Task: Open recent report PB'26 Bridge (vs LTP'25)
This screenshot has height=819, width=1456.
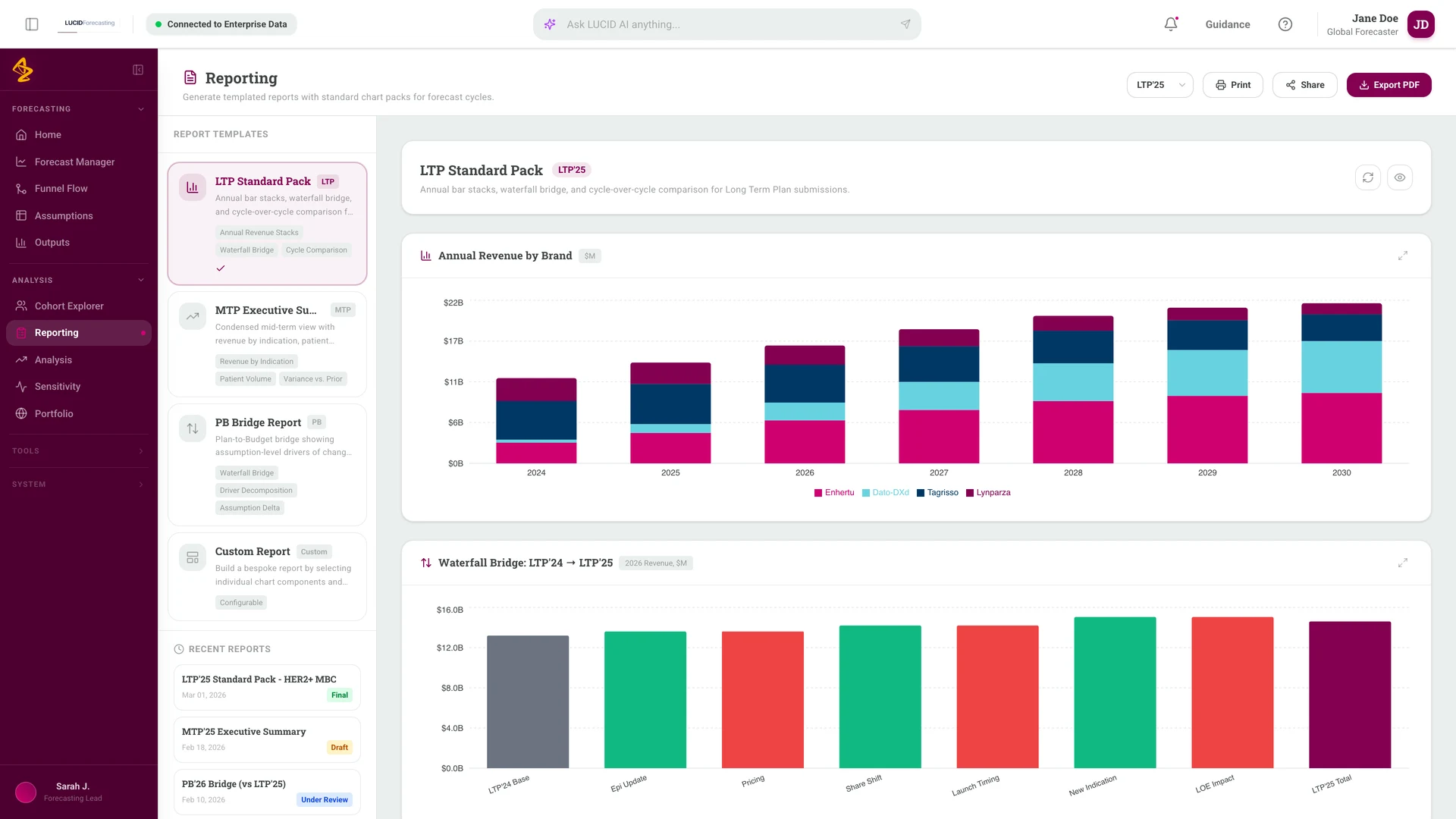Action: (267, 792)
